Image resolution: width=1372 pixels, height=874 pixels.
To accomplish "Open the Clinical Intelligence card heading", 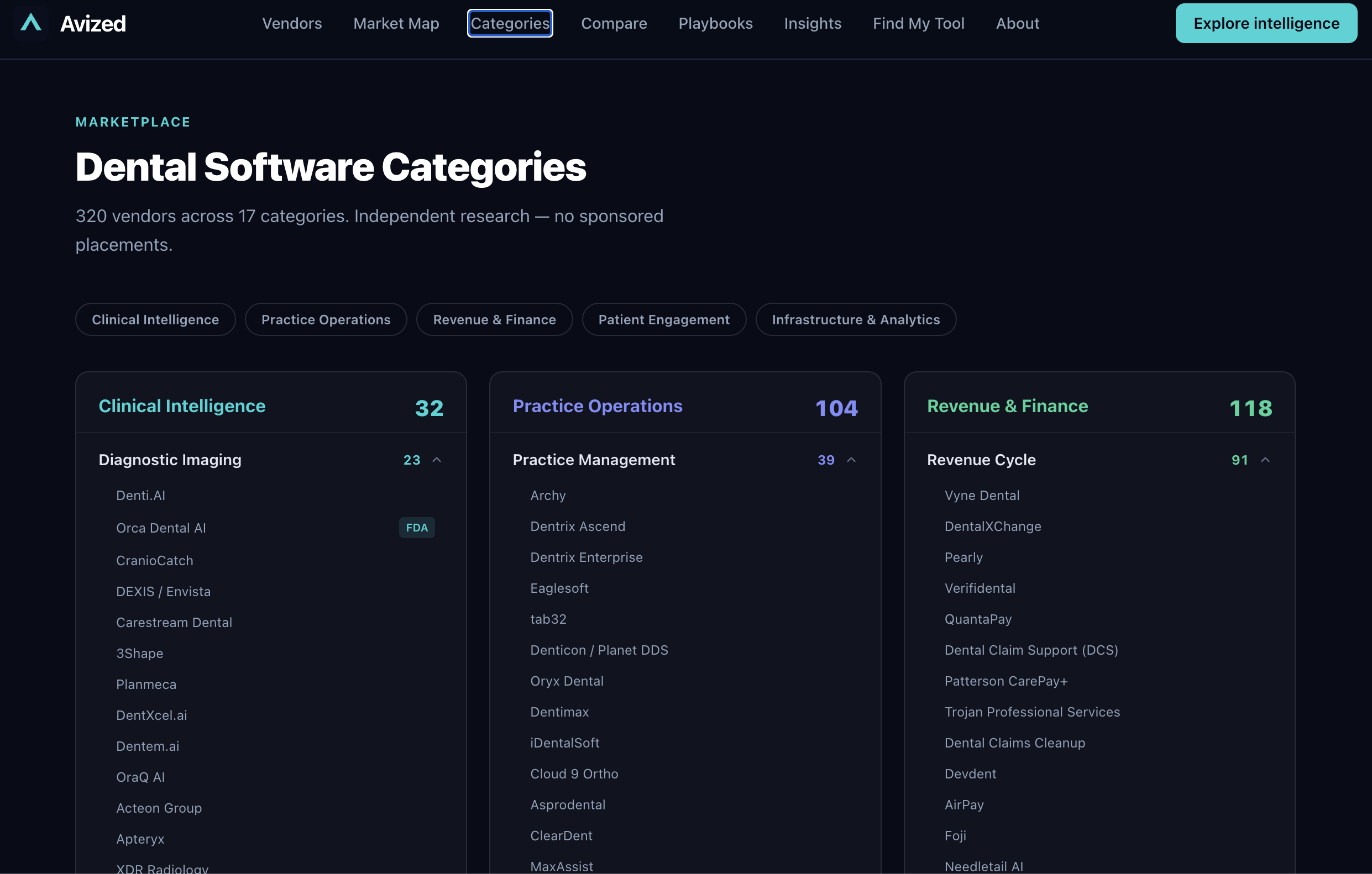I will coord(182,406).
